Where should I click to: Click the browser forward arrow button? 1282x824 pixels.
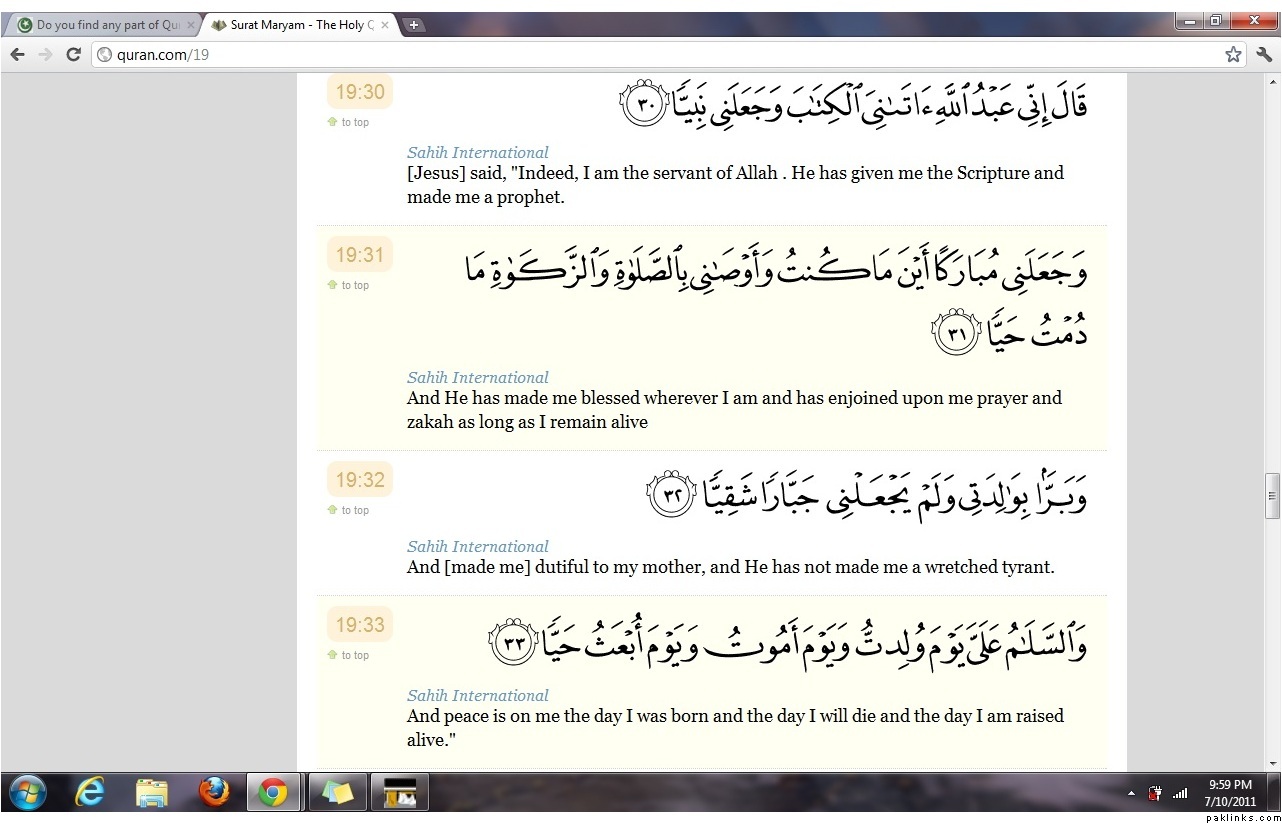coord(45,54)
